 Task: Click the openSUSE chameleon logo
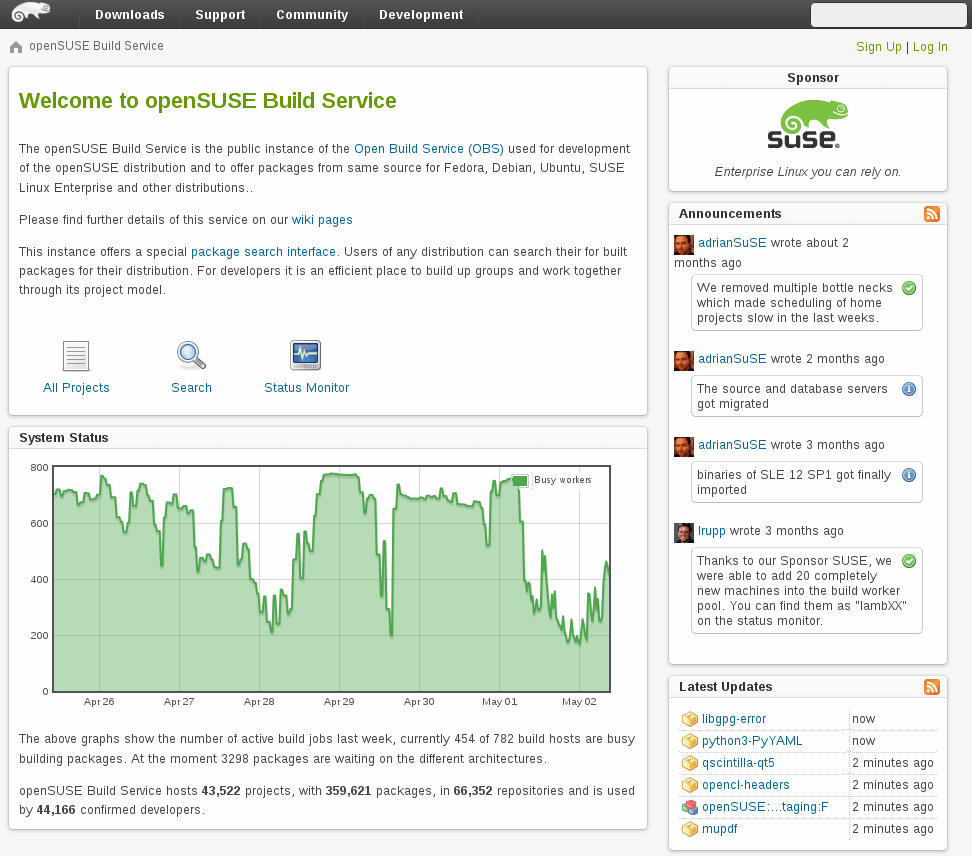(31, 13)
